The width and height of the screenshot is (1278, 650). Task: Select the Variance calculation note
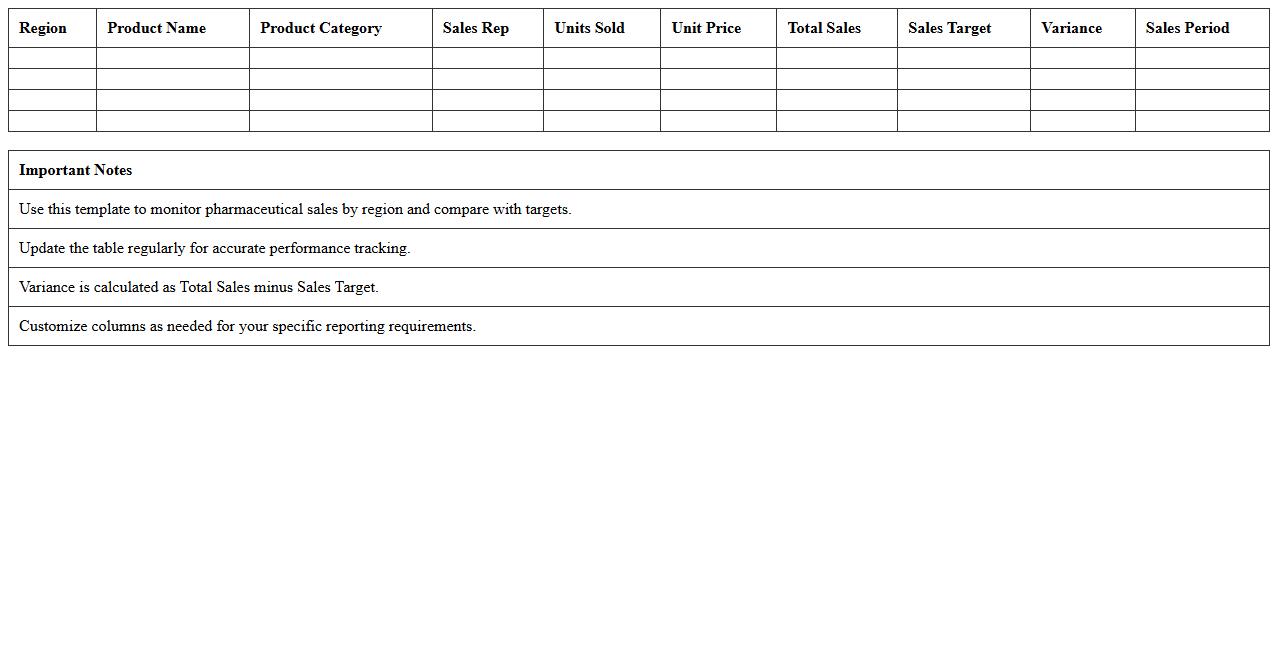[198, 287]
